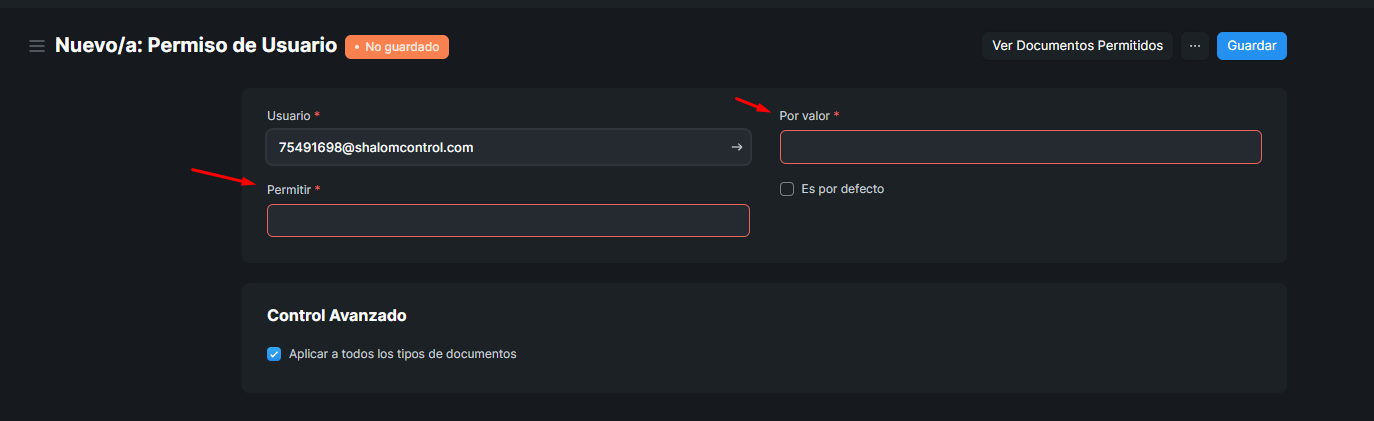Screen dimensions: 1374x421
Task: Click the Permitir field label
Action: coord(289,189)
